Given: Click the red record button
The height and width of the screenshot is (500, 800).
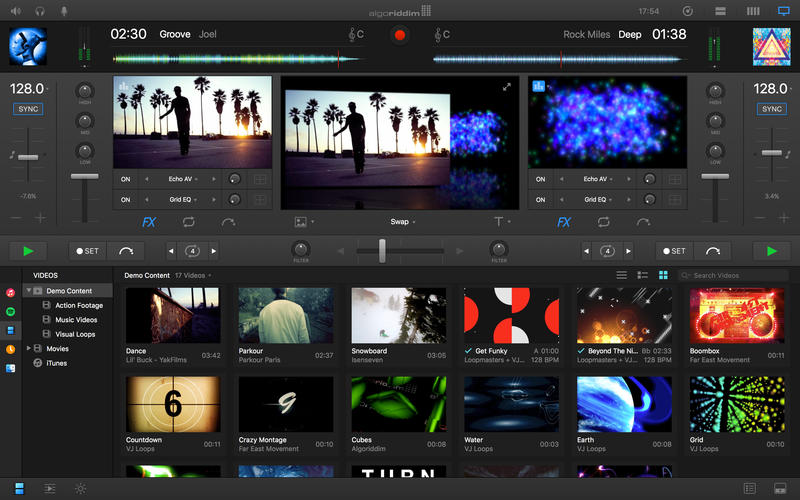Looking at the screenshot, I should 400,35.
